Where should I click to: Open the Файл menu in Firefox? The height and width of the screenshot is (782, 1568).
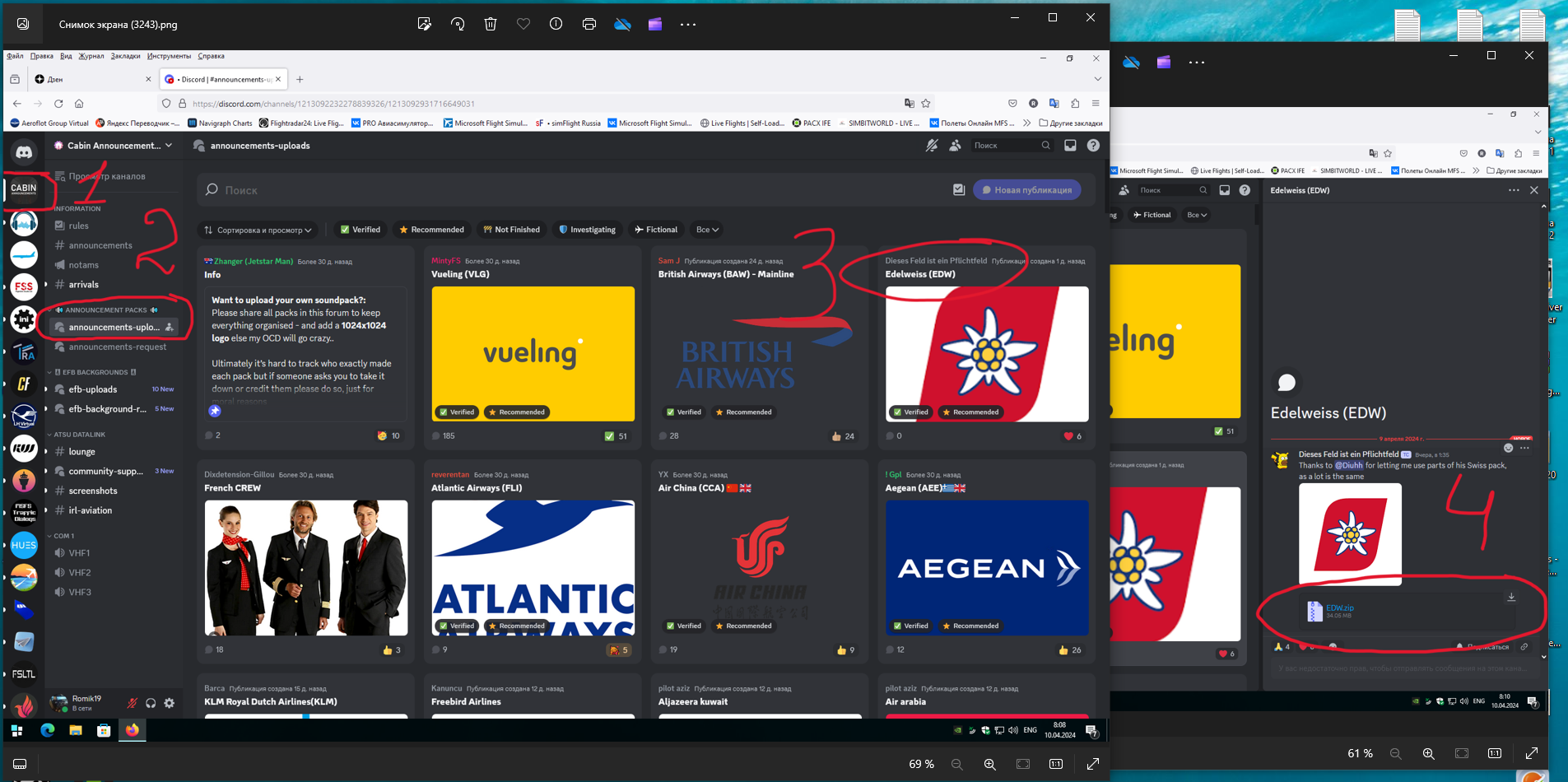15,56
